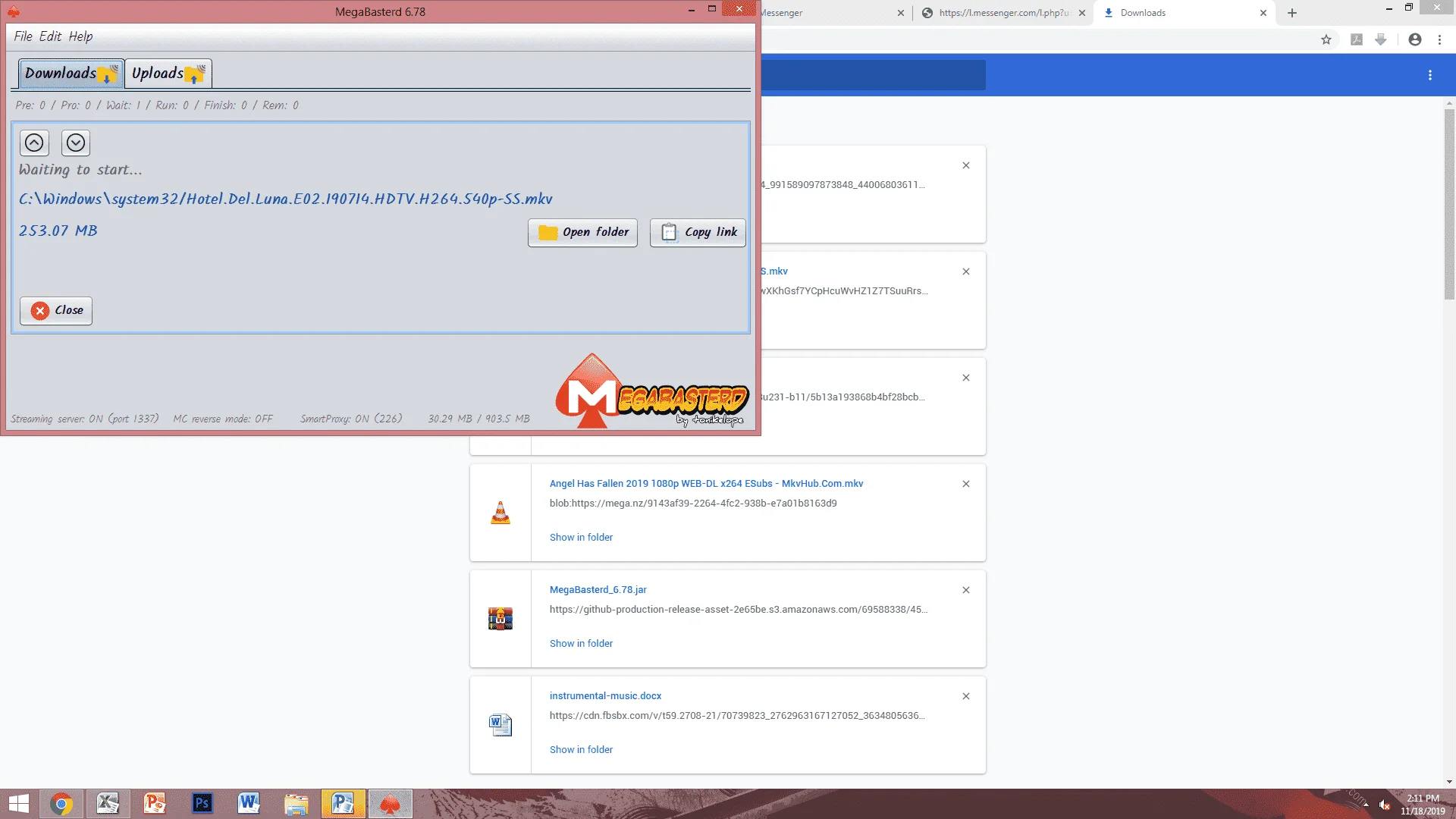Viewport: 1456px width, 819px height.
Task: Click SmartProxy ON status text
Action: coord(351,419)
